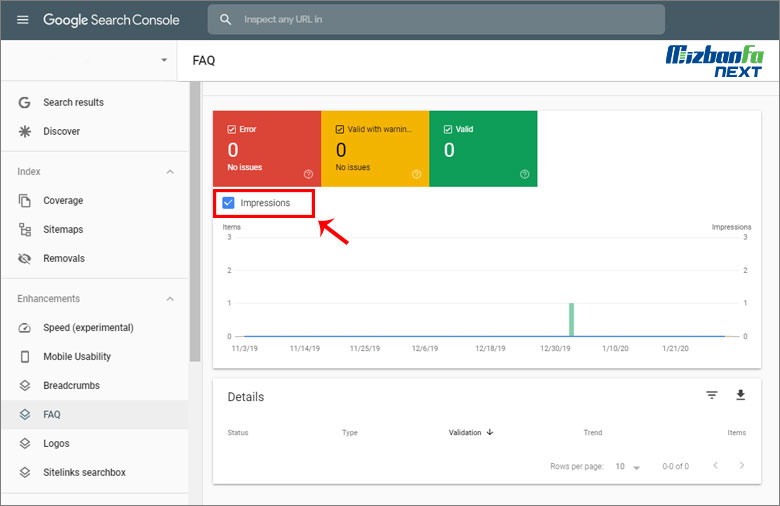Click the Breadcrumbs layers icon
Screen dimensions: 780x506
pyautogui.click(x=24, y=386)
